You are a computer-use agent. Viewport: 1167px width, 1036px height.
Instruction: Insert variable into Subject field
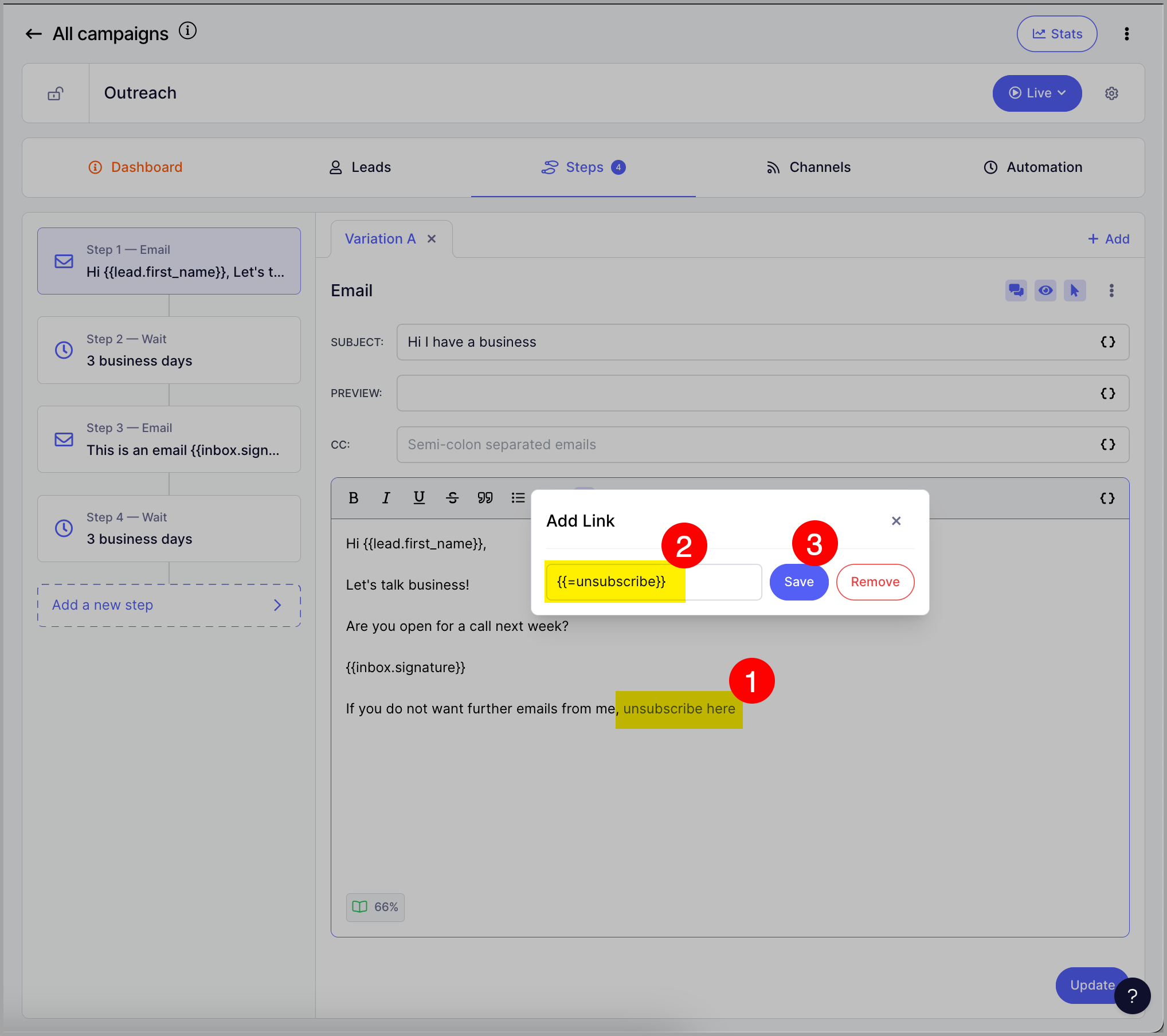point(1108,342)
